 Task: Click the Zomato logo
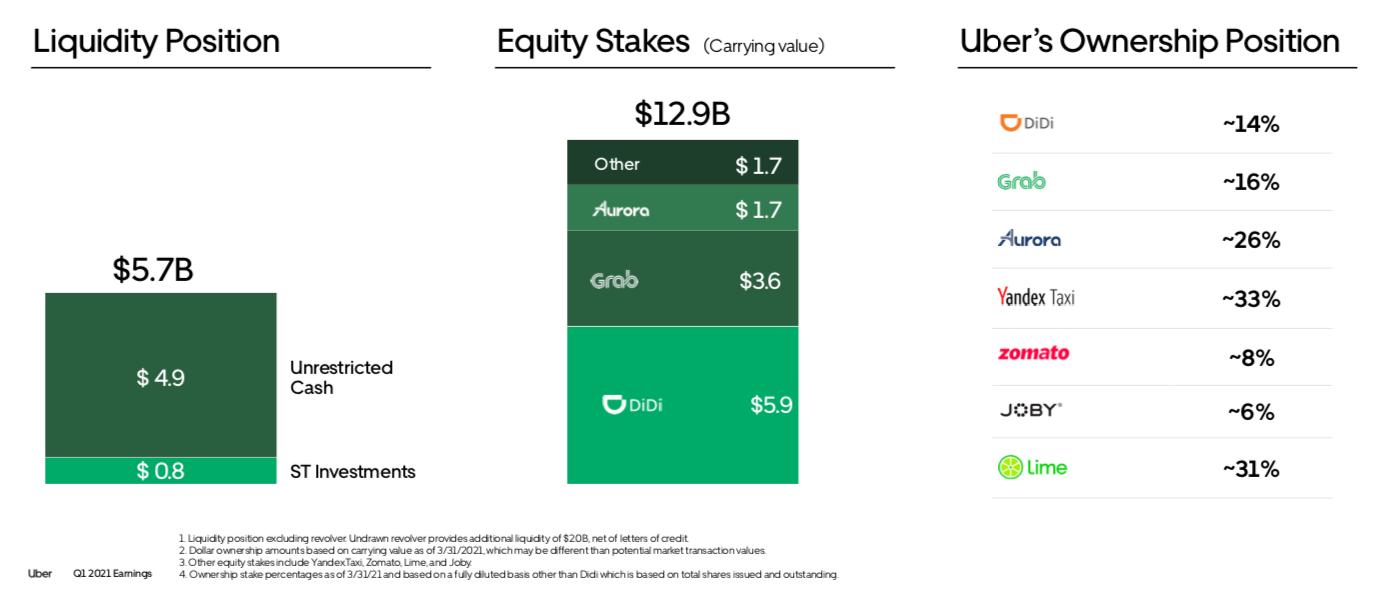[x=1033, y=353]
